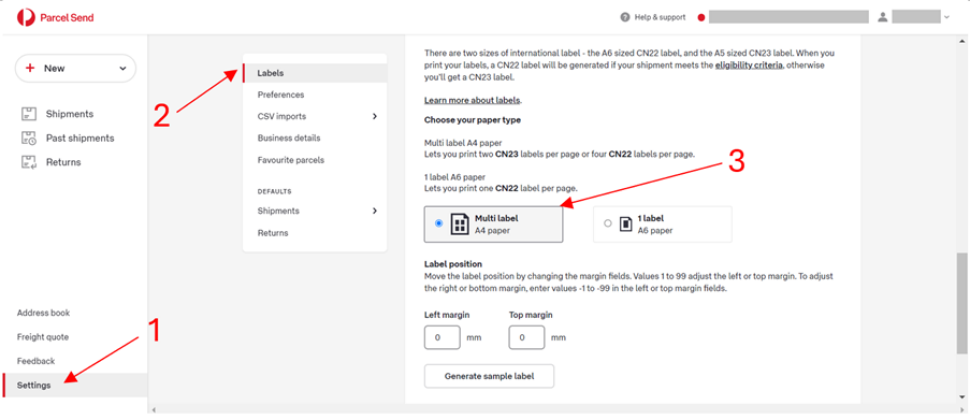
Task: Click the 'Multi label A4 paper' description text
Action: pyautogui.click(x=463, y=142)
